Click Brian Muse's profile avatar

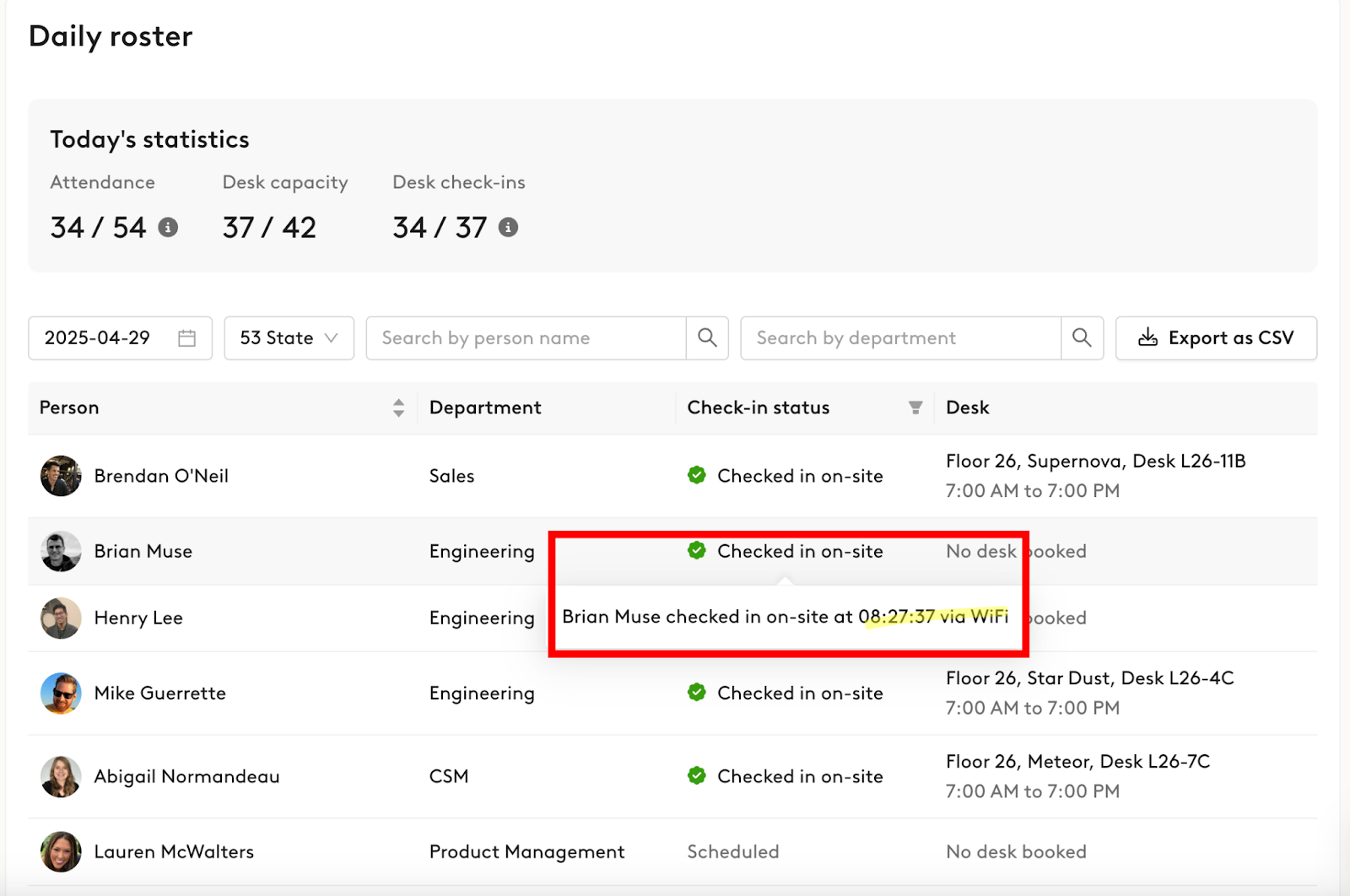point(61,552)
